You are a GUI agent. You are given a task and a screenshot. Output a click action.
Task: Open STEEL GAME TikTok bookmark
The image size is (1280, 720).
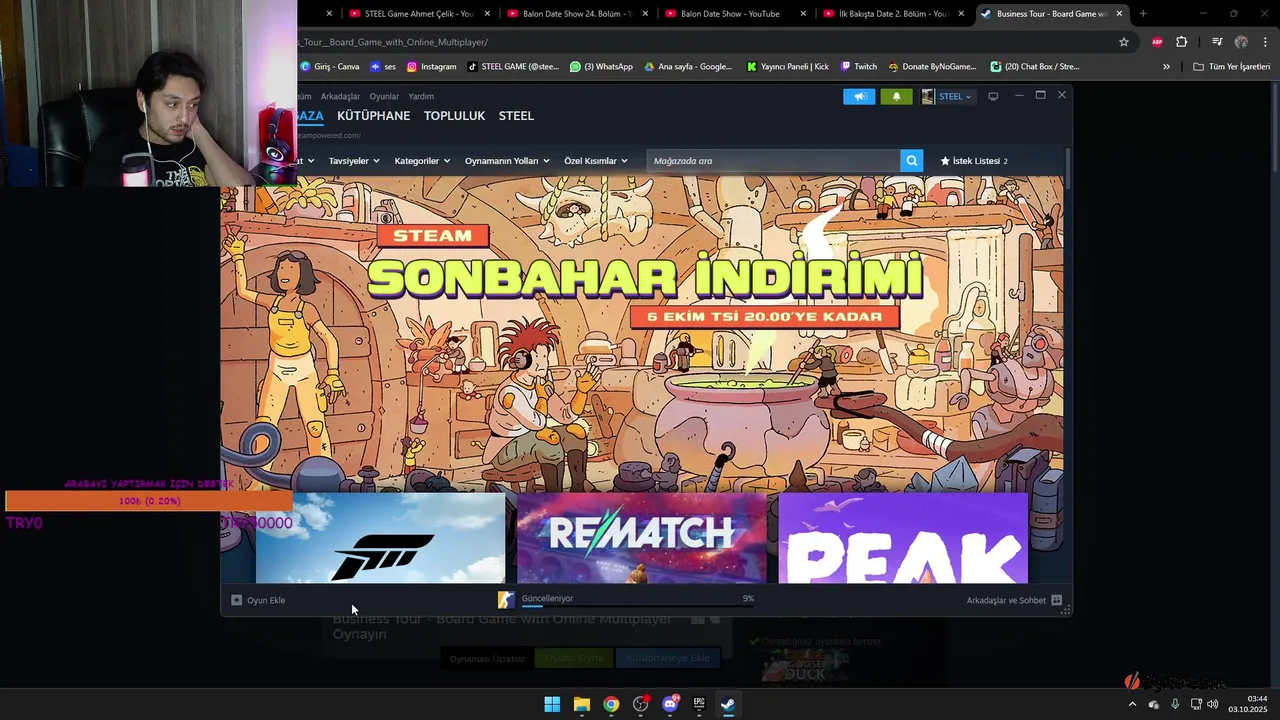(x=513, y=67)
